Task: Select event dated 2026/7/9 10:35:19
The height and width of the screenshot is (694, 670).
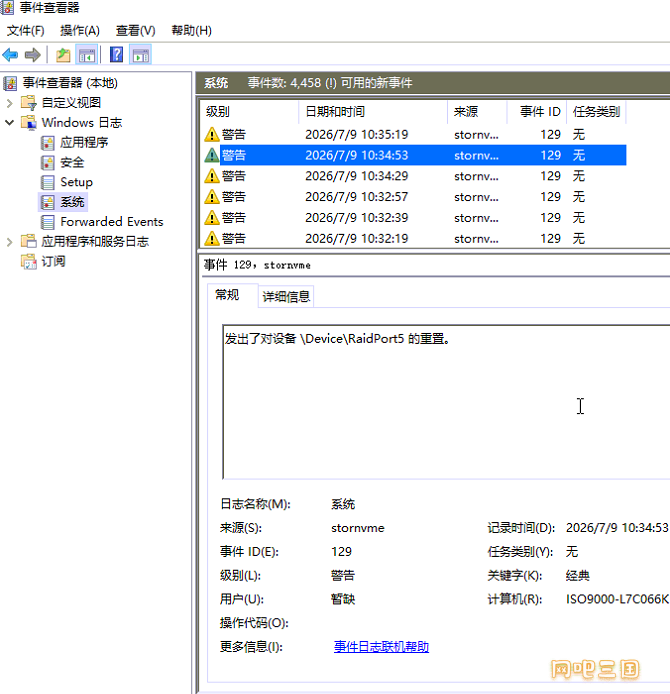Action: (415, 135)
